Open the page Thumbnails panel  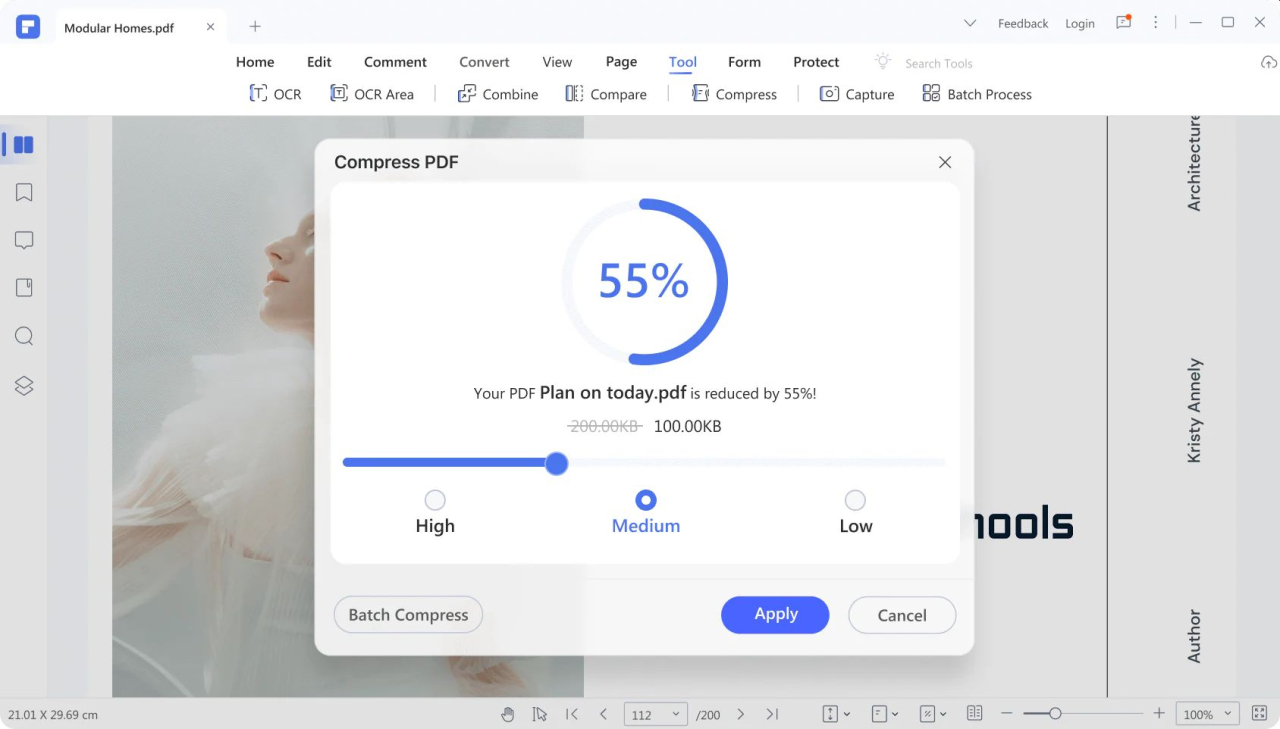click(23, 144)
